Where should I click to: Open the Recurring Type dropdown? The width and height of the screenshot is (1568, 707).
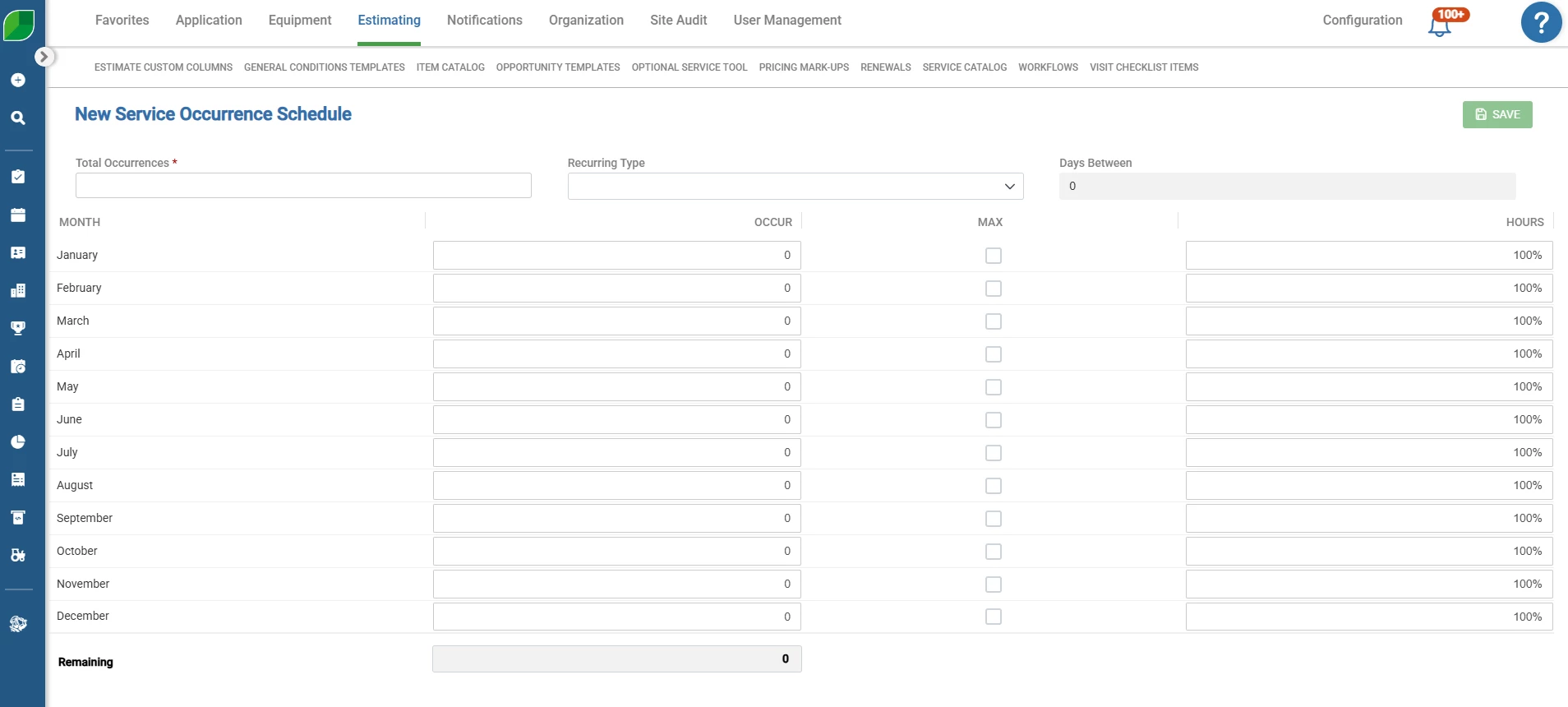(796, 186)
